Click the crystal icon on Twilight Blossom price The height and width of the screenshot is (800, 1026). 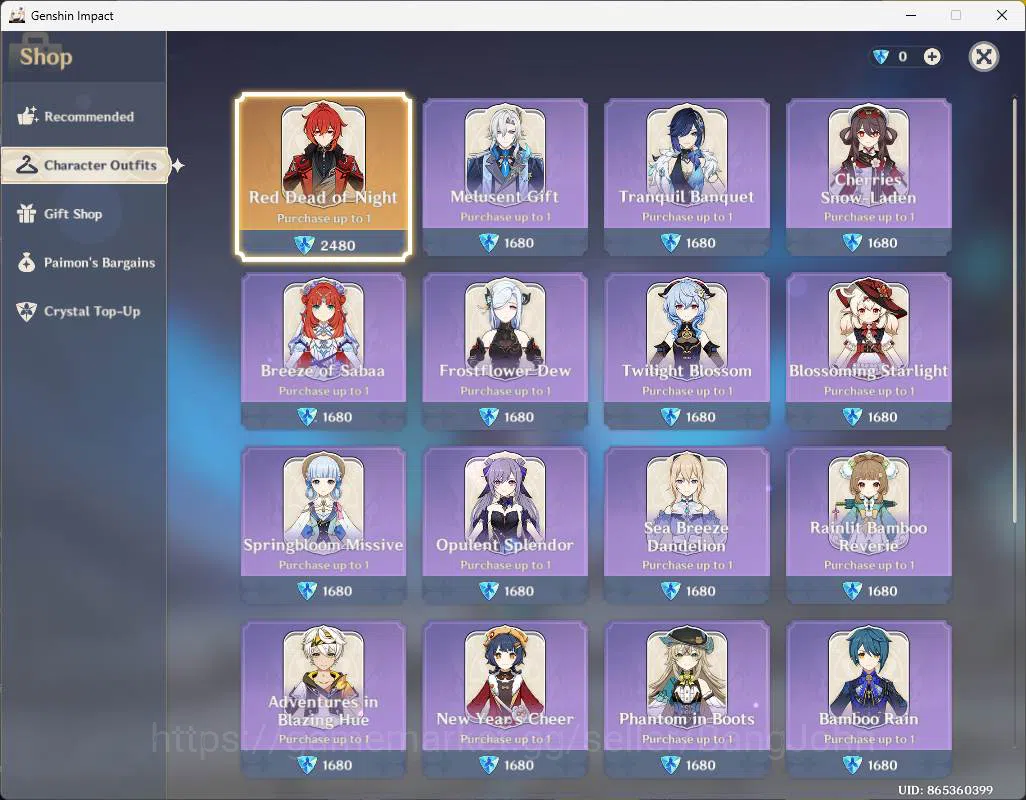(x=671, y=417)
